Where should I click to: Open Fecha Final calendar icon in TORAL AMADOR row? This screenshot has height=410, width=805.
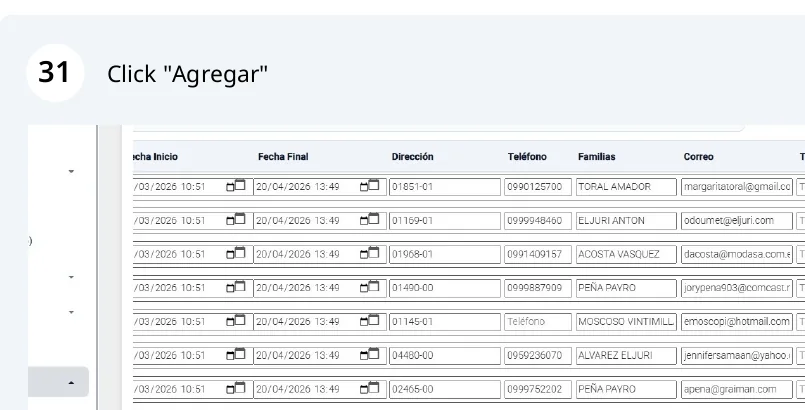[x=370, y=186]
